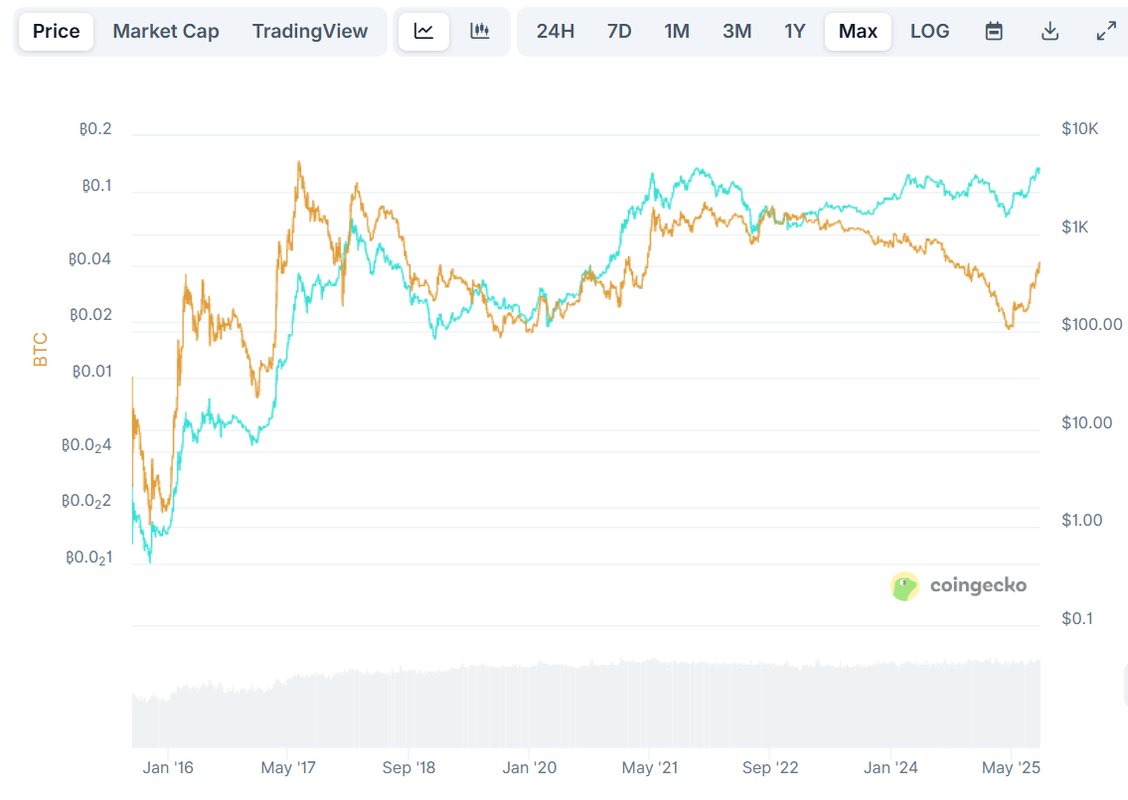This screenshot has height=800, width=1128.
Task: Click the ₿0.04 axis label
Action: 90,259
